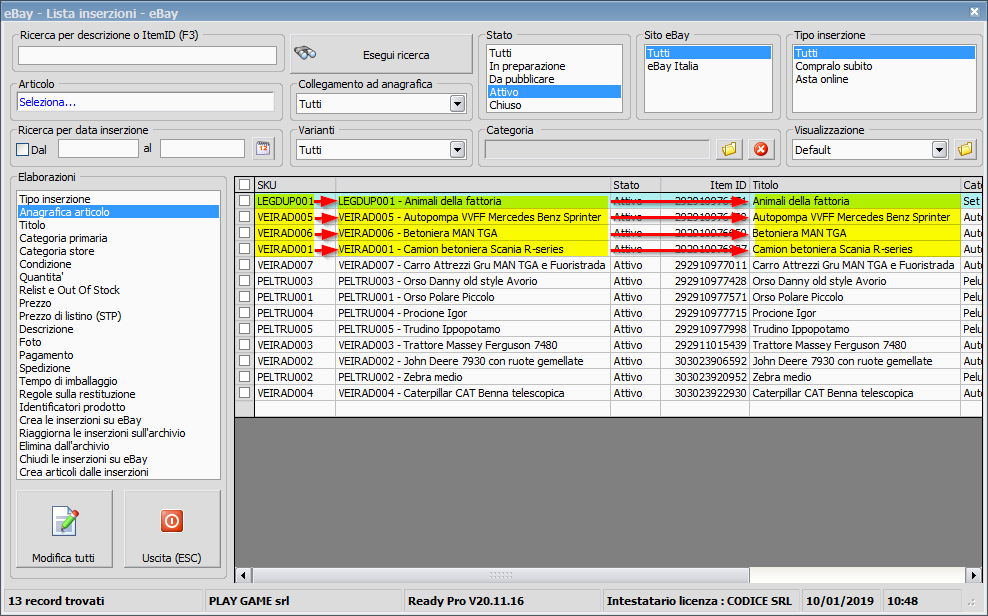The width and height of the screenshot is (988, 616).
Task: Click the grid horizontal scrollbar thumb
Action: coord(501,575)
